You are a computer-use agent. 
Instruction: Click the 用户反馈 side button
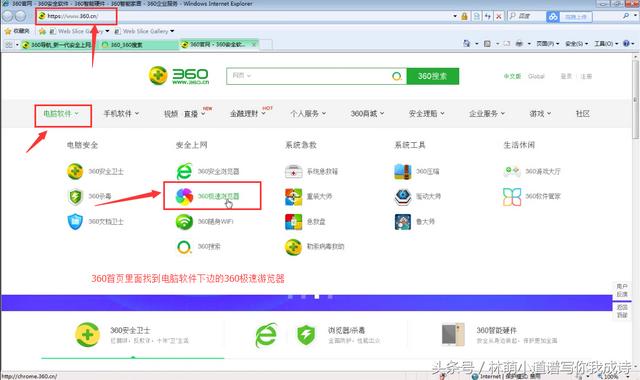(622, 290)
